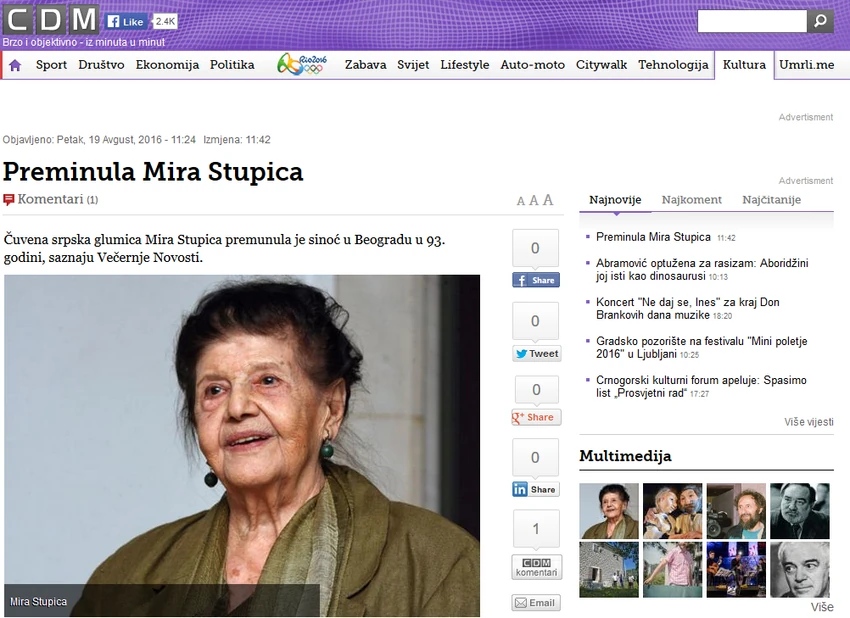850x618 pixels.
Task: Share via LinkedIn Share button
Action: click(535, 489)
